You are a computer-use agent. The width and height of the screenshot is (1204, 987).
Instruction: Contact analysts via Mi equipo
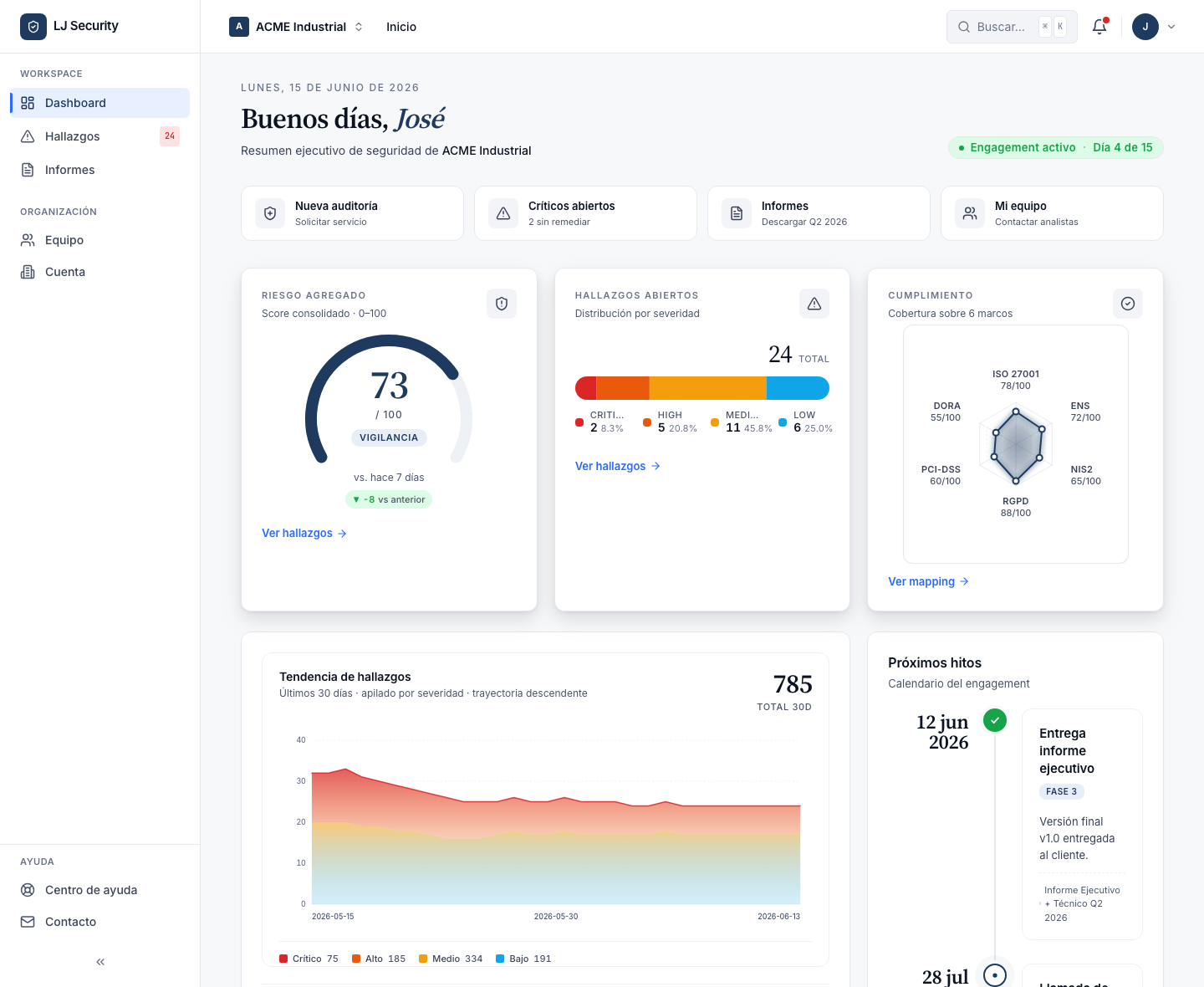tap(1052, 213)
